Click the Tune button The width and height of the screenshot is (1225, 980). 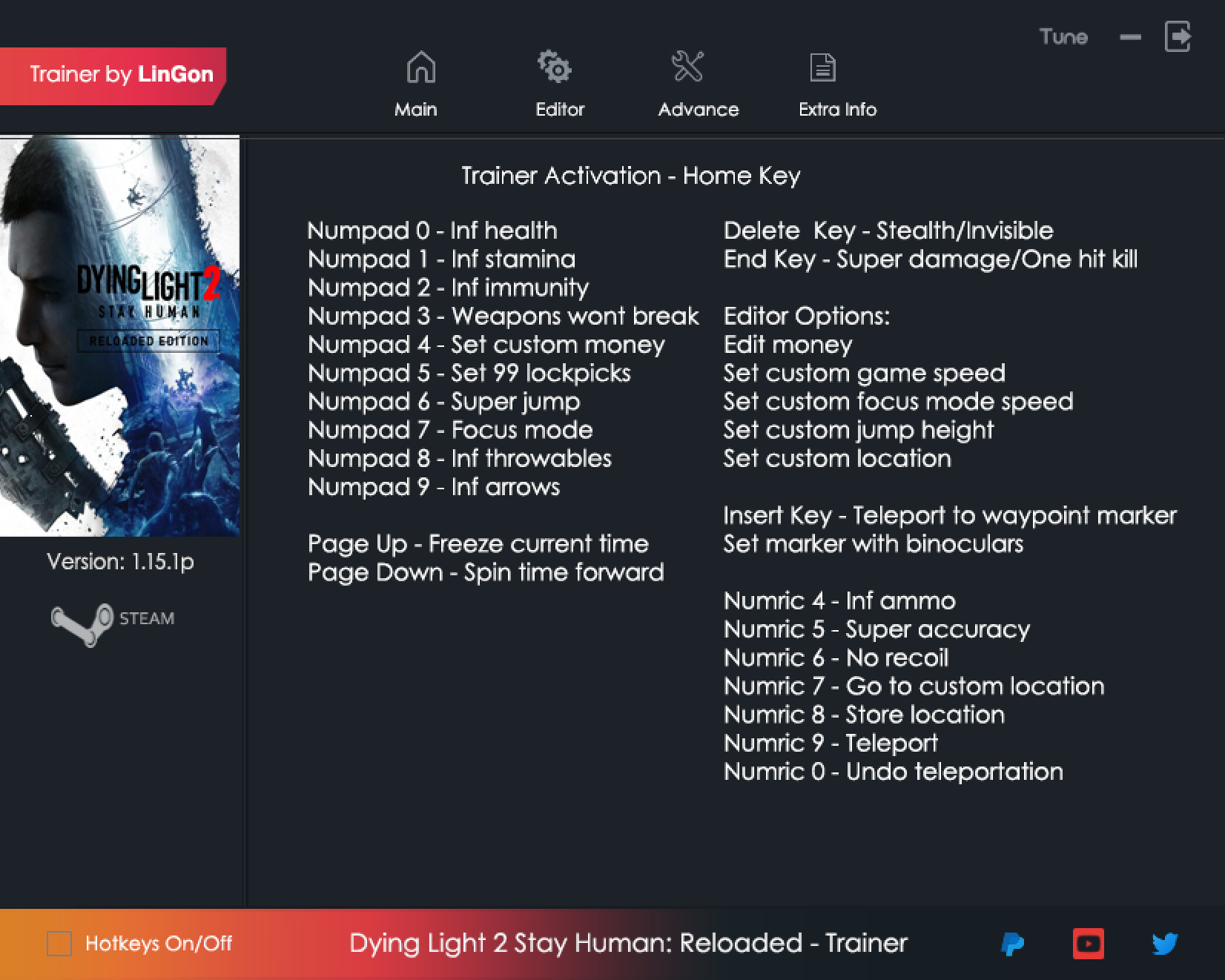(1063, 37)
